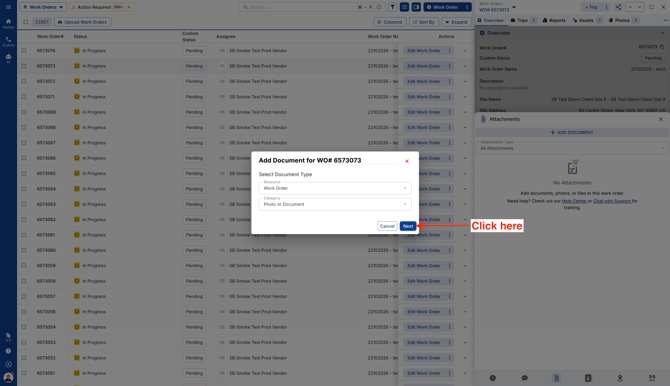The width and height of the screenshot is (670, 386).
Task: Click the Work Order create button
Action: [443, 7]
